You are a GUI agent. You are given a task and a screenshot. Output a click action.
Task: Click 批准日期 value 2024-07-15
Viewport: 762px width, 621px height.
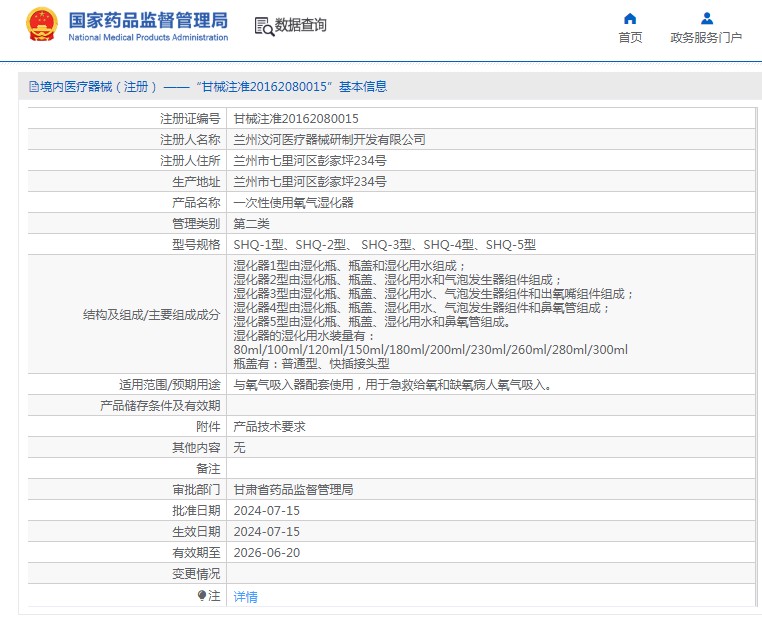(266, 511)
